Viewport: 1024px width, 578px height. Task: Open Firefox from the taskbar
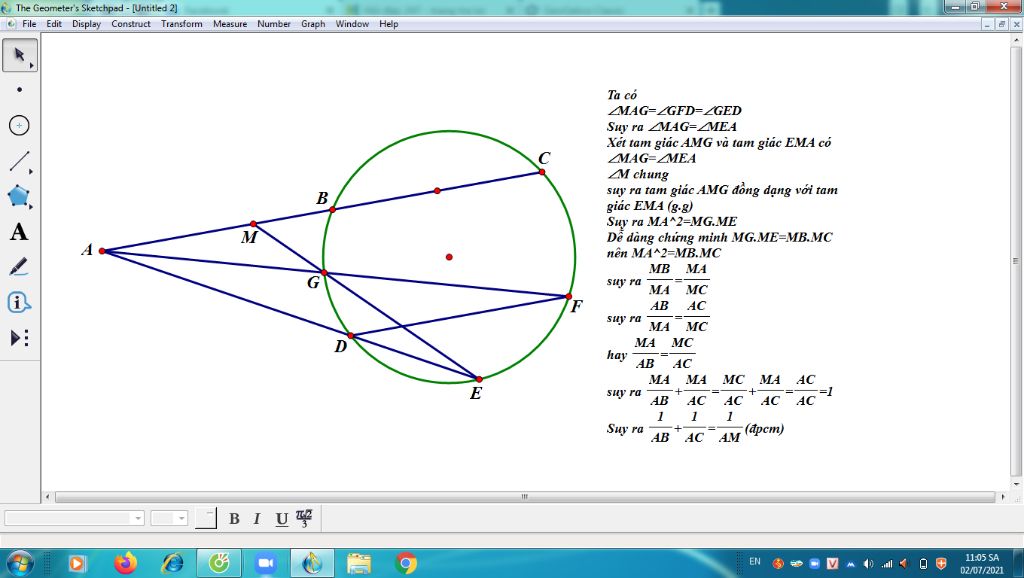[x=125, y=563]
